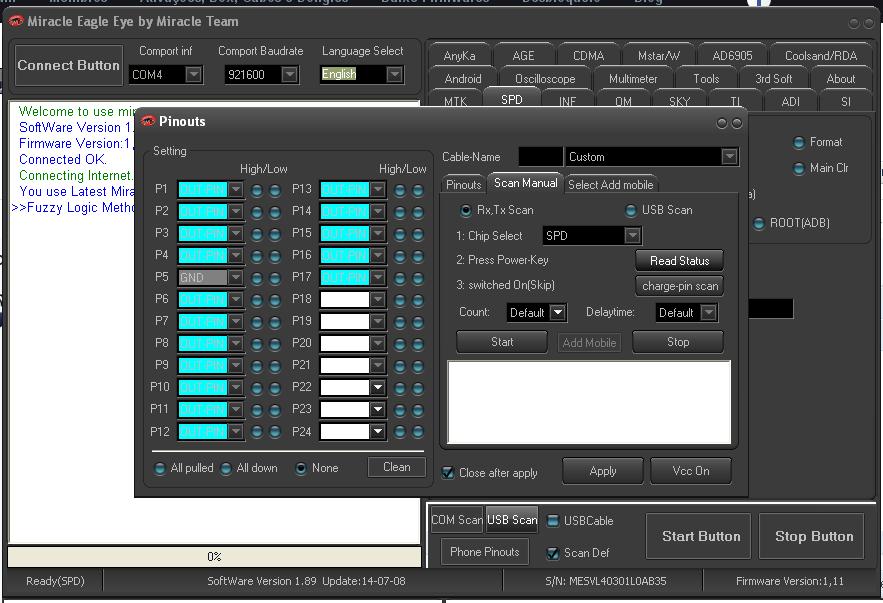
Task: Toggle the second High/Low indicator for P1
Action: coord(275,190)
